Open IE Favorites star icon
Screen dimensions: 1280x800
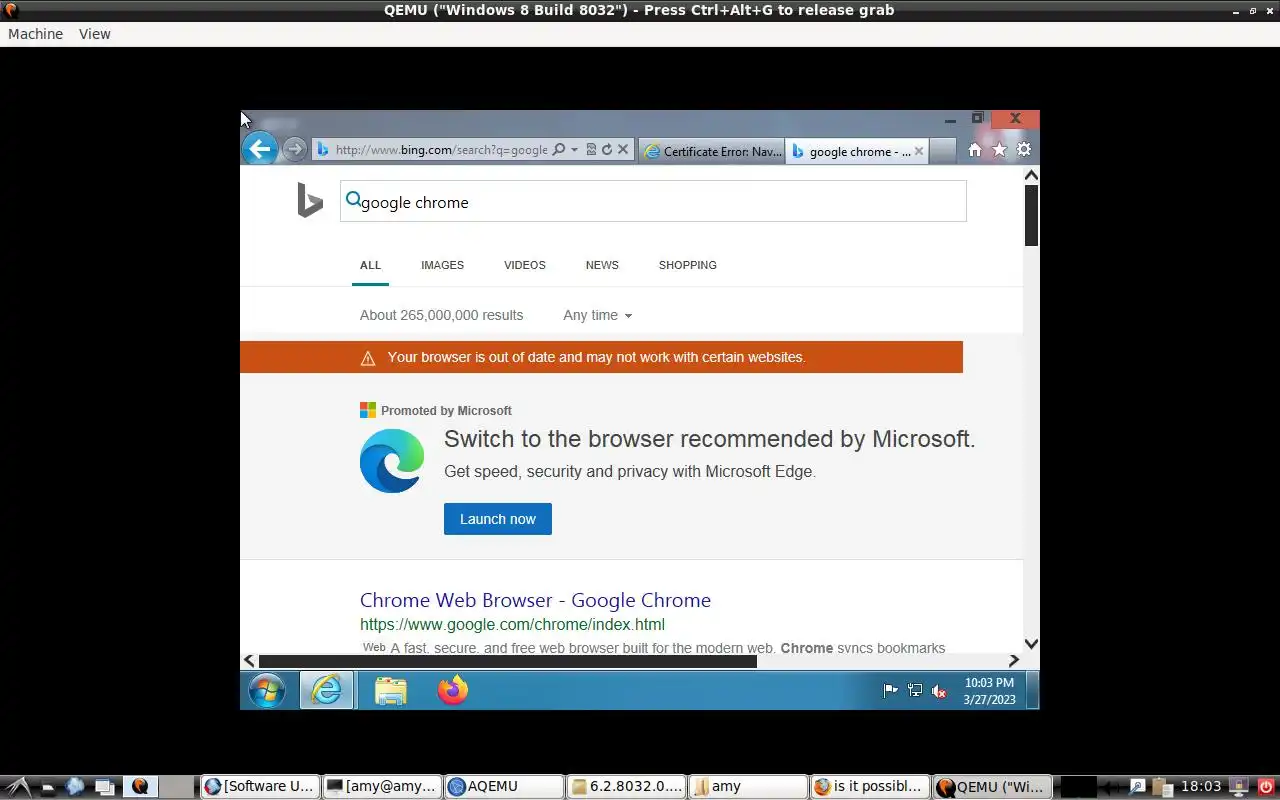[x=999, y=150]
